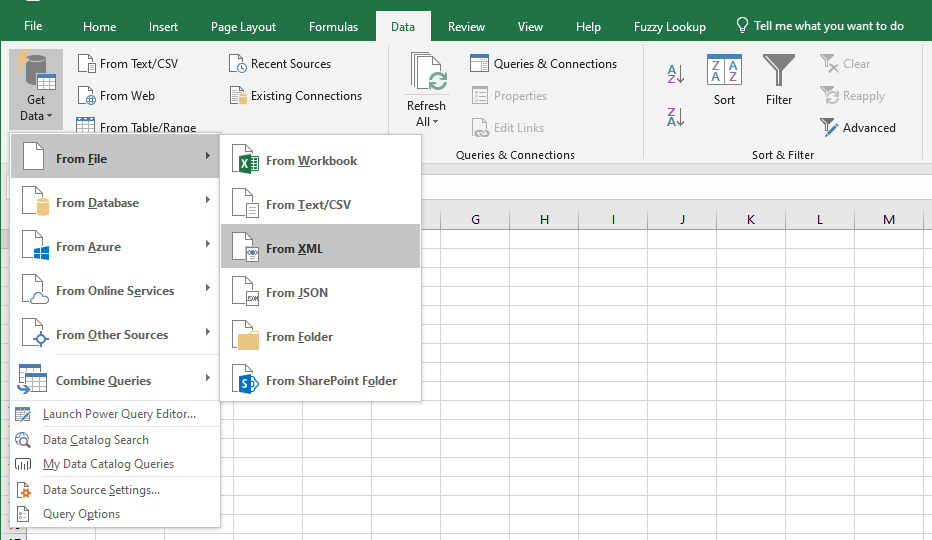
Task: Expand the From Online Services submenu
Action: 115,290
